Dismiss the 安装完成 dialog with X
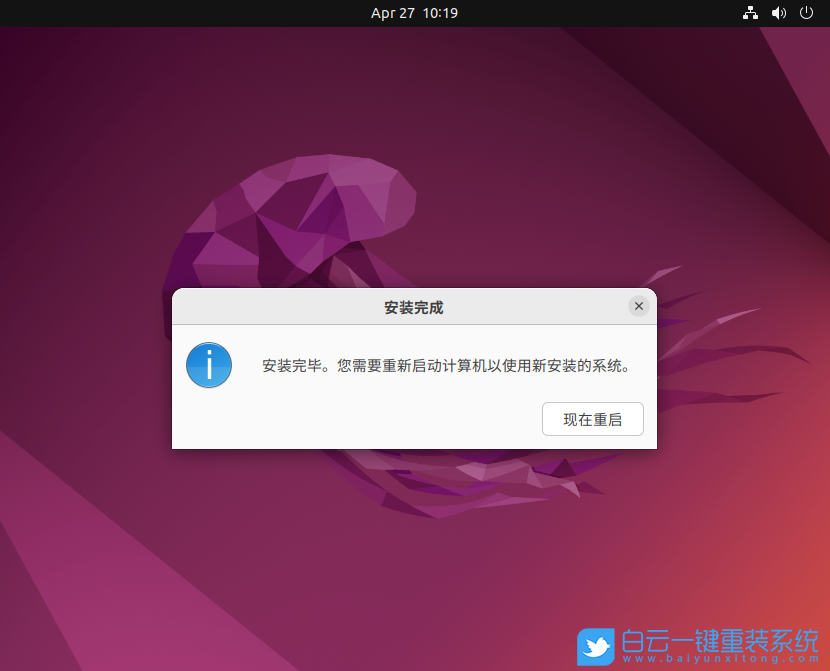The height and width of the screenshot is (671, 830). point(639,306)
